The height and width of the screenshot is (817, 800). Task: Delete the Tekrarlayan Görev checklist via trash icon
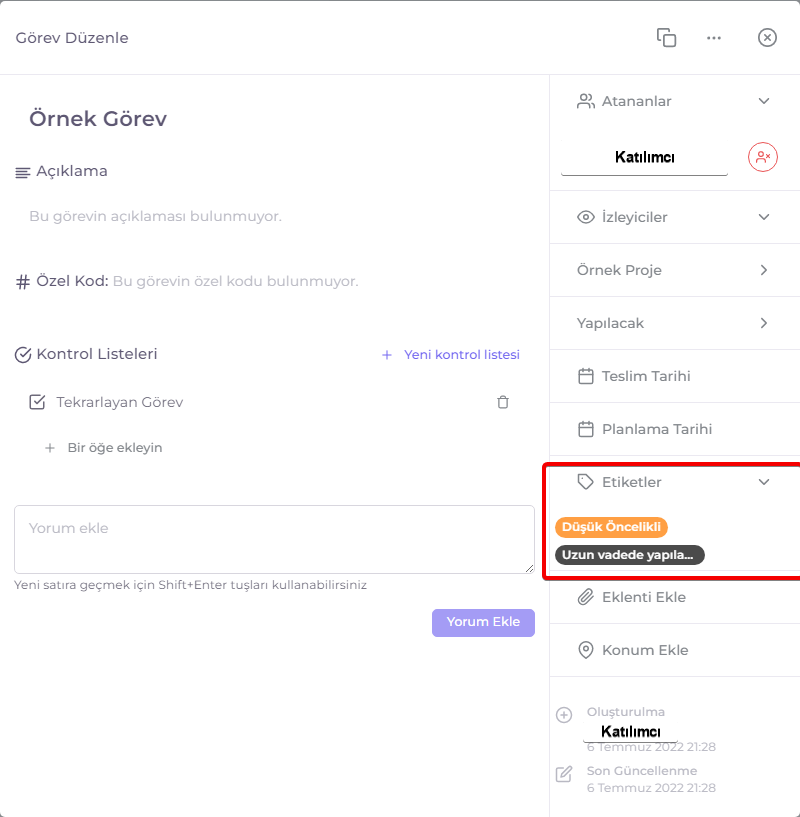(503, 402)
